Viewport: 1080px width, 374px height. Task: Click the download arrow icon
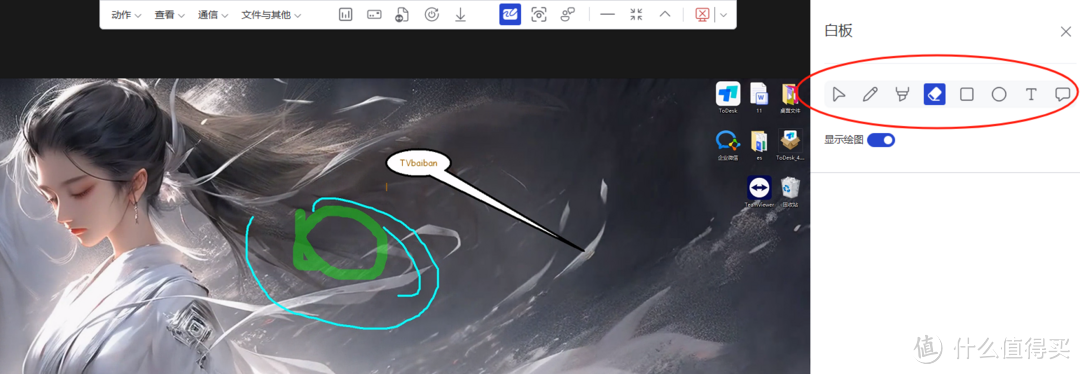(x=461, y=14)
